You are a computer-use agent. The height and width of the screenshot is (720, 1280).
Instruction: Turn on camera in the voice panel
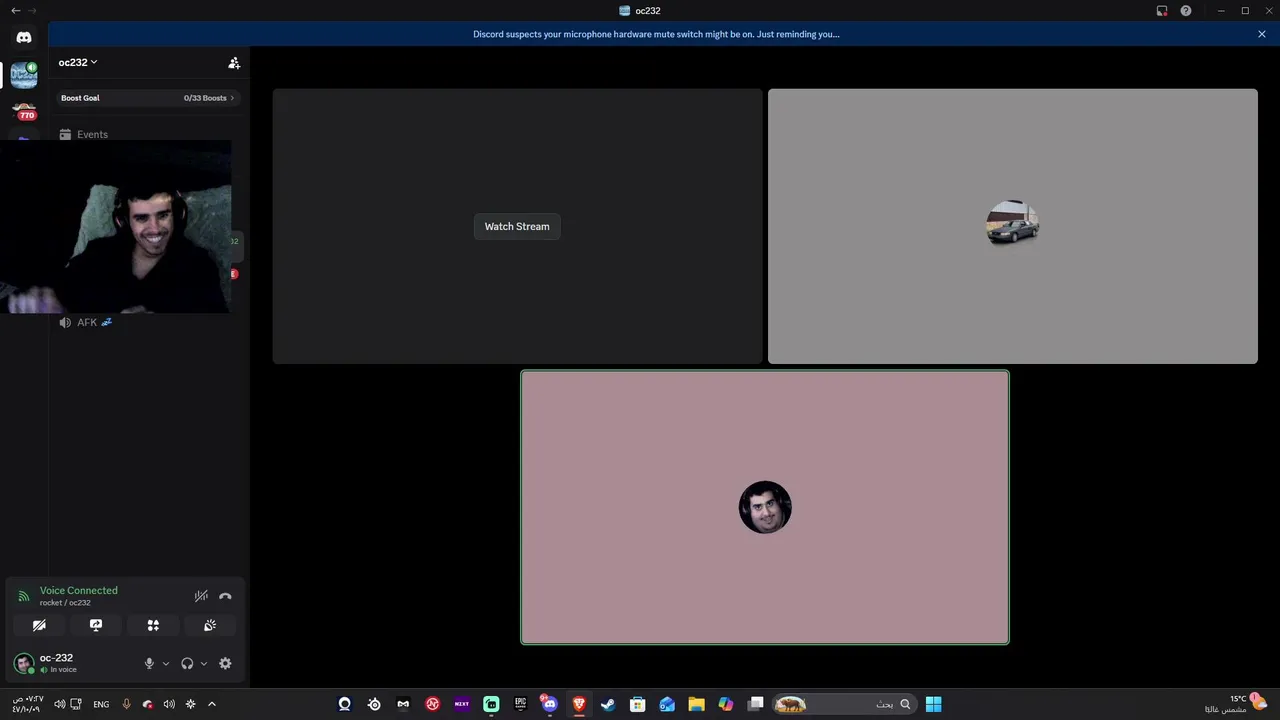[39, 625]
